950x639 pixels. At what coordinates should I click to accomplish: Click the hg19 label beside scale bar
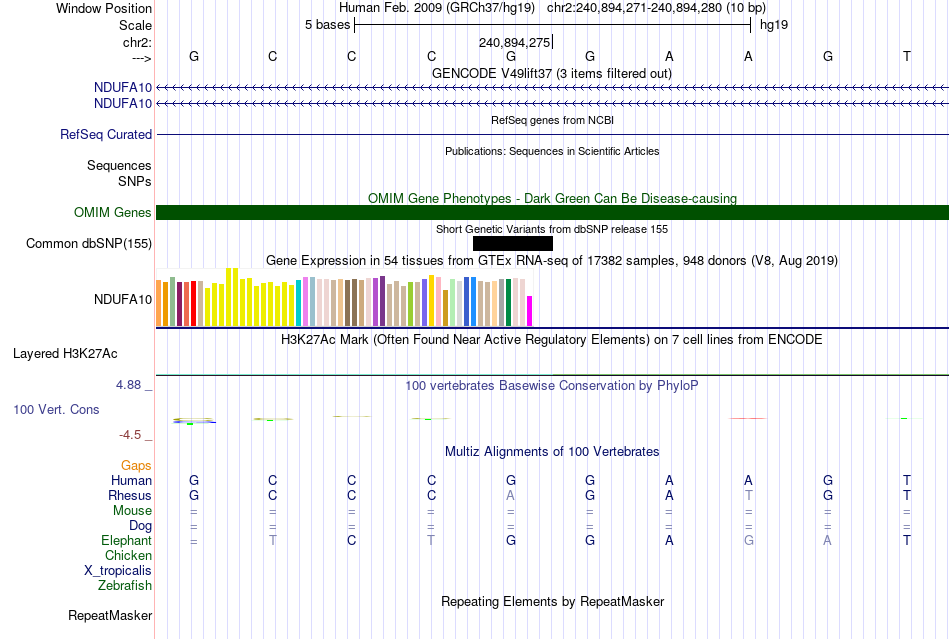point(774,25)
